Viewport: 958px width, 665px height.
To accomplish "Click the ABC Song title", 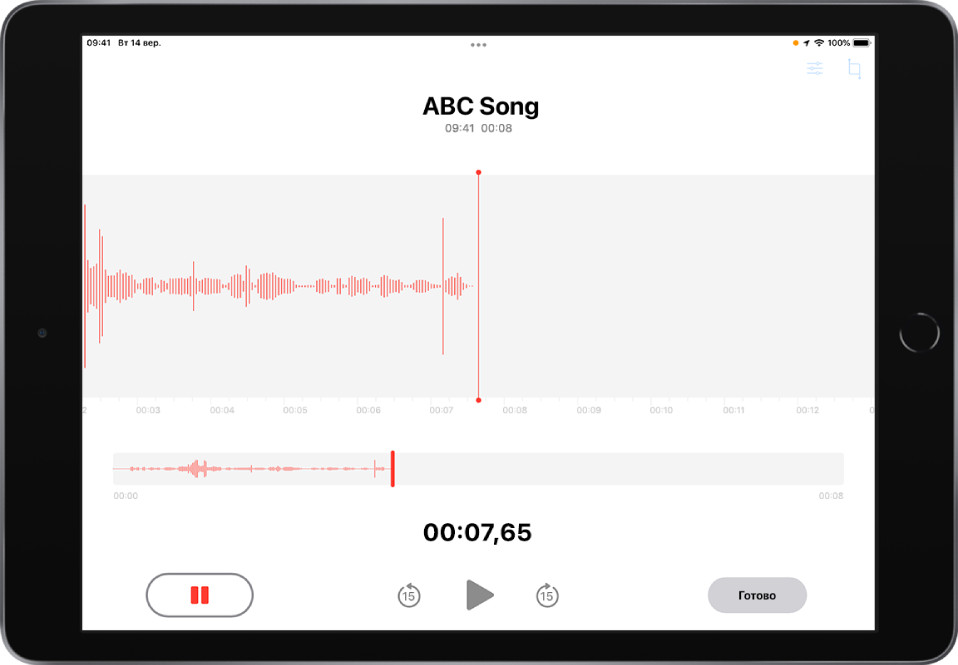I will [x=480, y=106].
